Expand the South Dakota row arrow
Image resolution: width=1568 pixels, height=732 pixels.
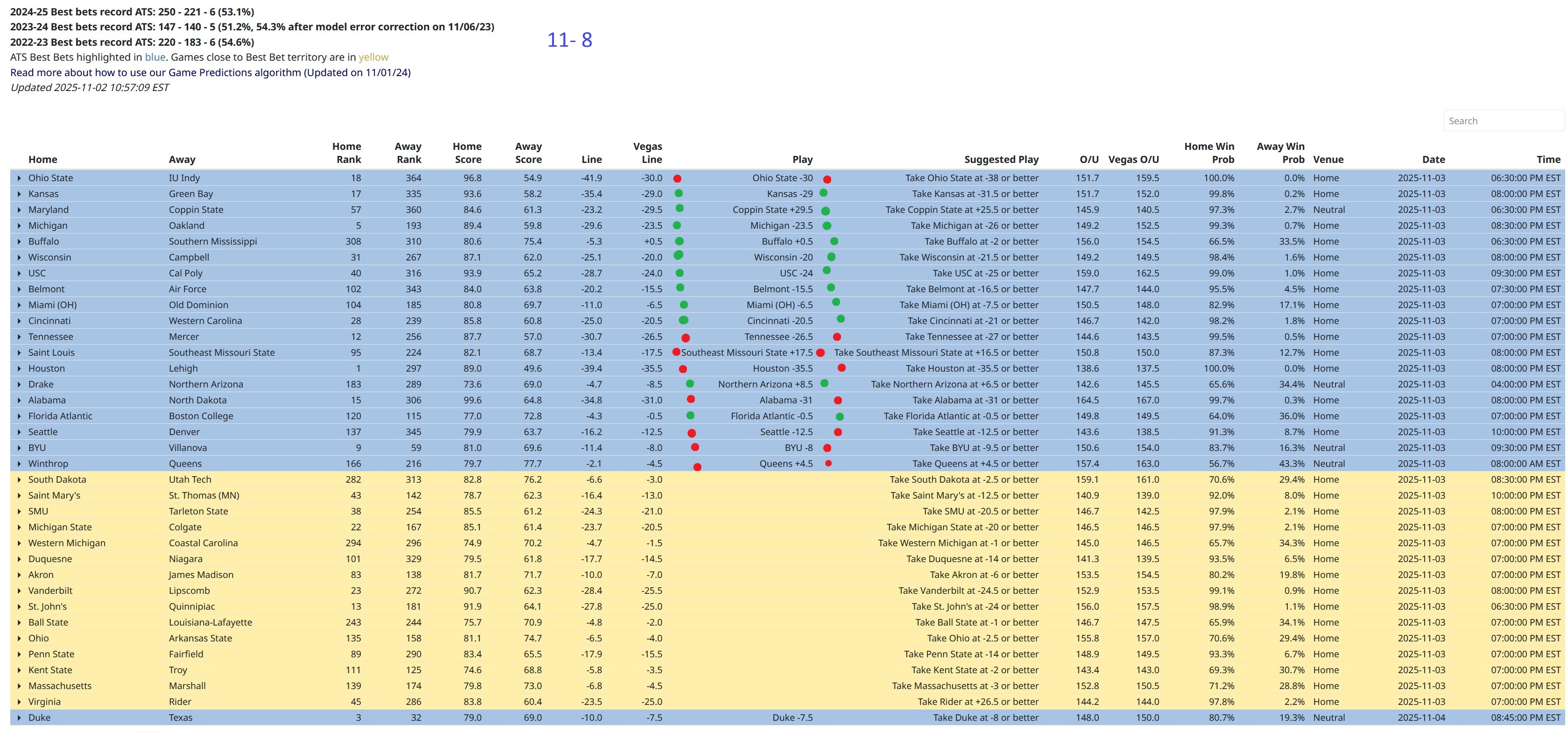(19, 480)
